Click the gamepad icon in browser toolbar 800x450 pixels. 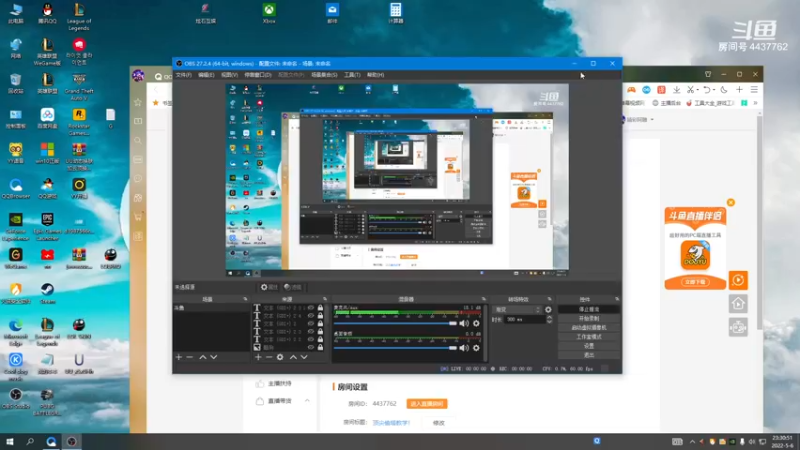(631, 90)
